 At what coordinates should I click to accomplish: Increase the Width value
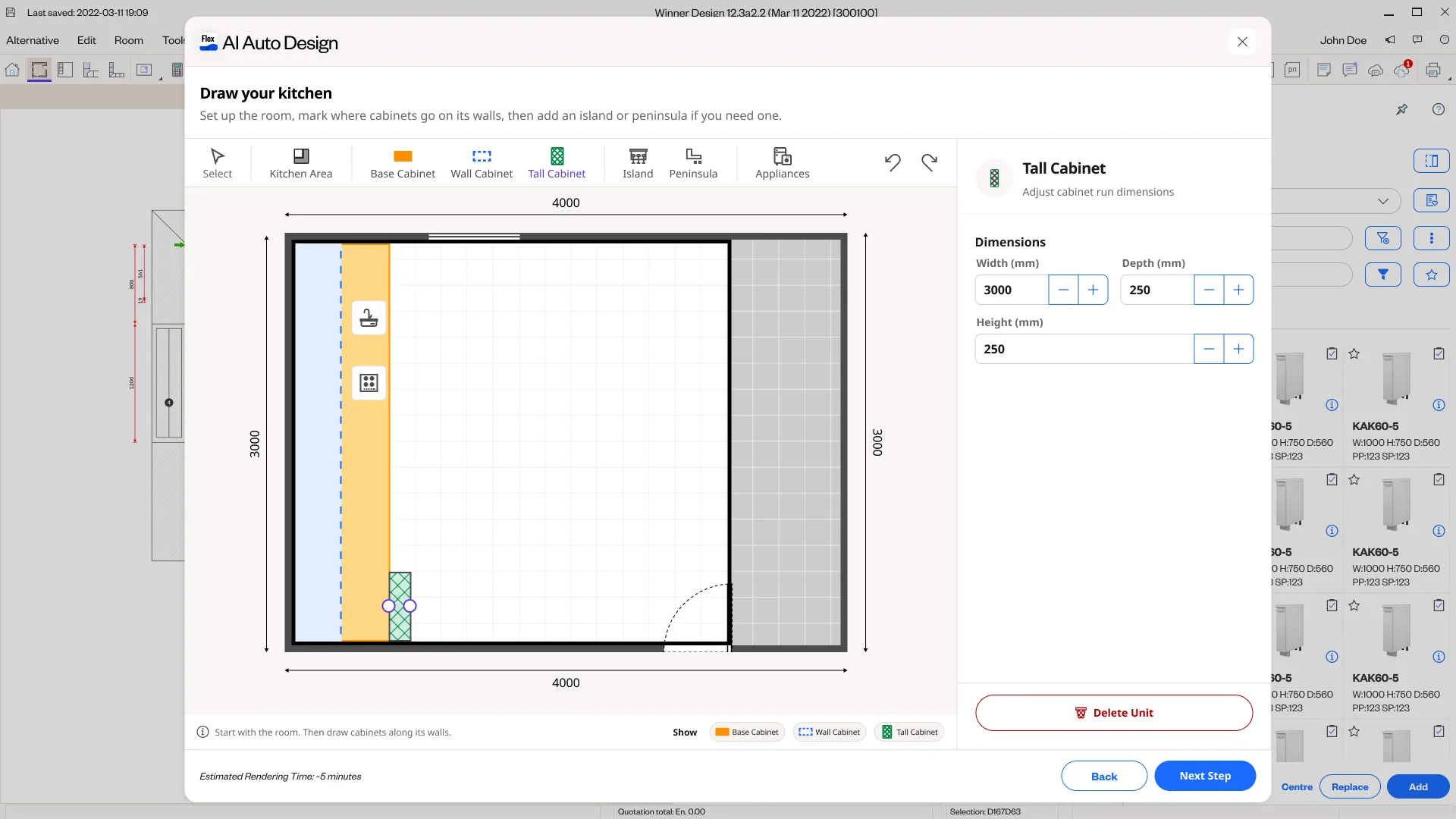point(1093,290)
